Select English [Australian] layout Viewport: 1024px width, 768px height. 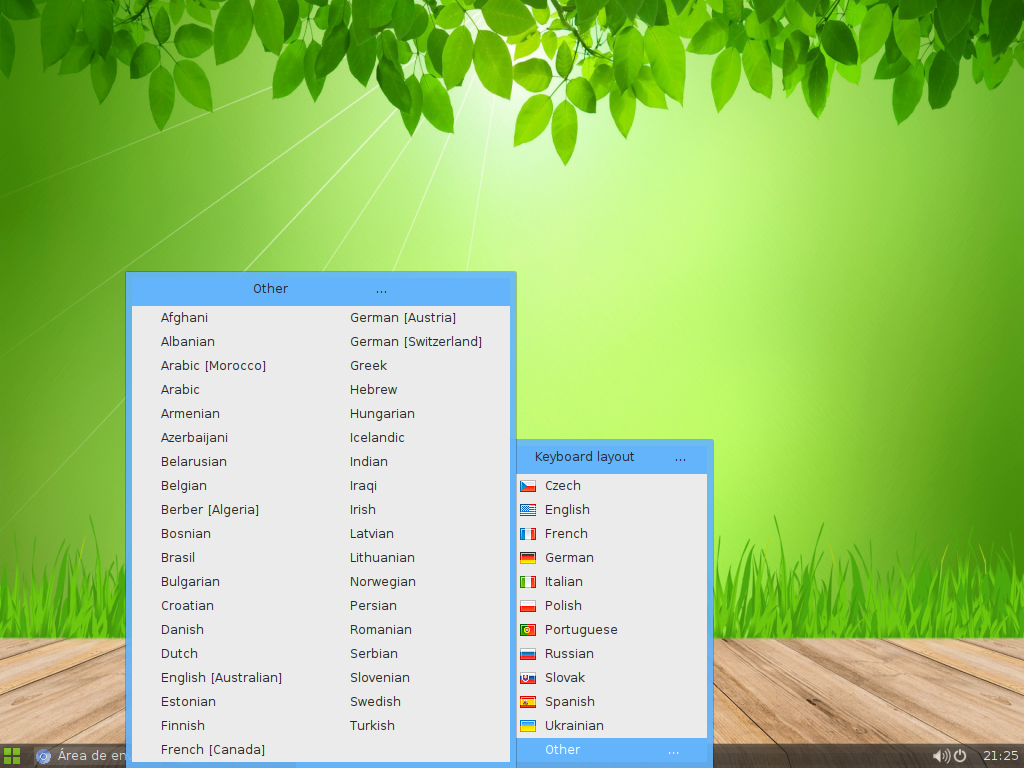[x=221, y=678]
